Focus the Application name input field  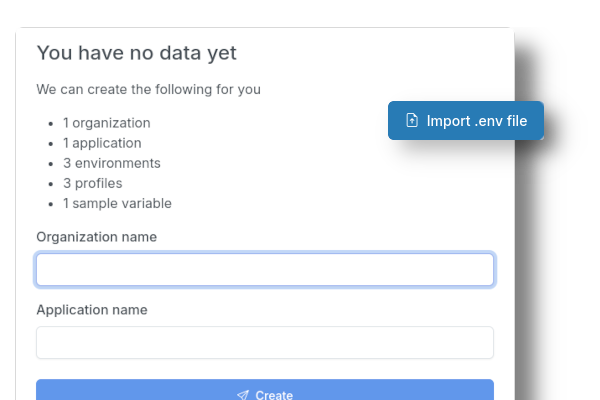(x=265, y=342)
